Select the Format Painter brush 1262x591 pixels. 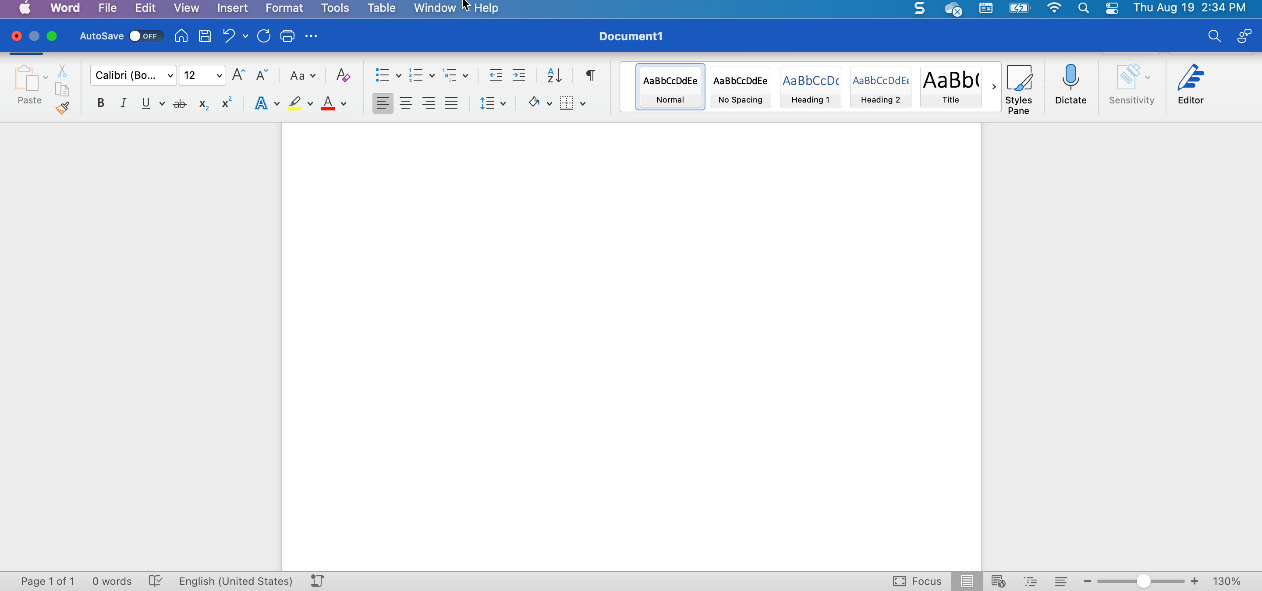point(62,108)
